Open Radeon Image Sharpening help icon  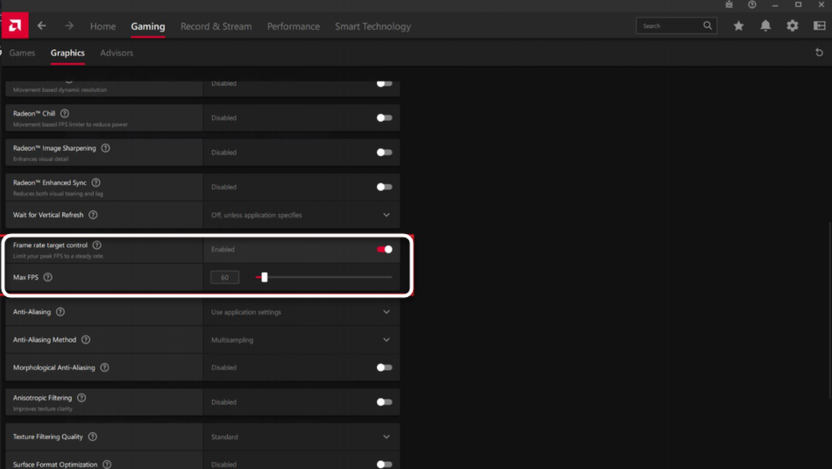(106, 148)
